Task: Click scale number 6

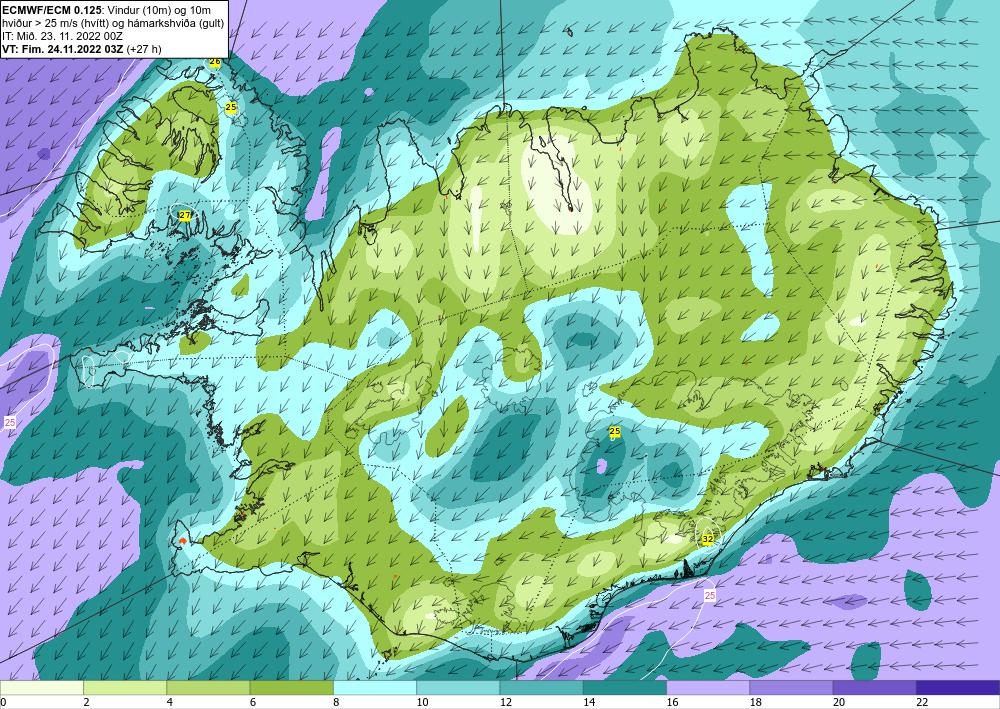Action: [x=253, y=702]
